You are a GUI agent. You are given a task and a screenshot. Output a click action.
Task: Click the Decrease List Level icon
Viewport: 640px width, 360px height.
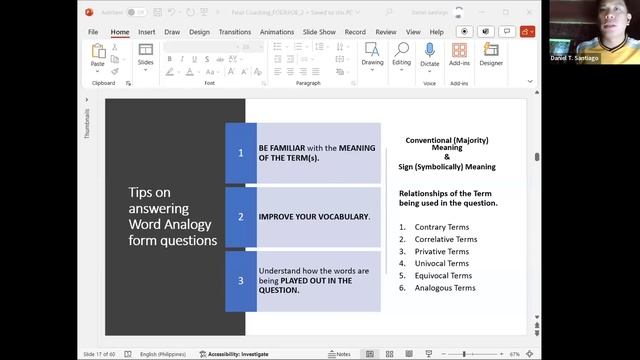point(278,59)
